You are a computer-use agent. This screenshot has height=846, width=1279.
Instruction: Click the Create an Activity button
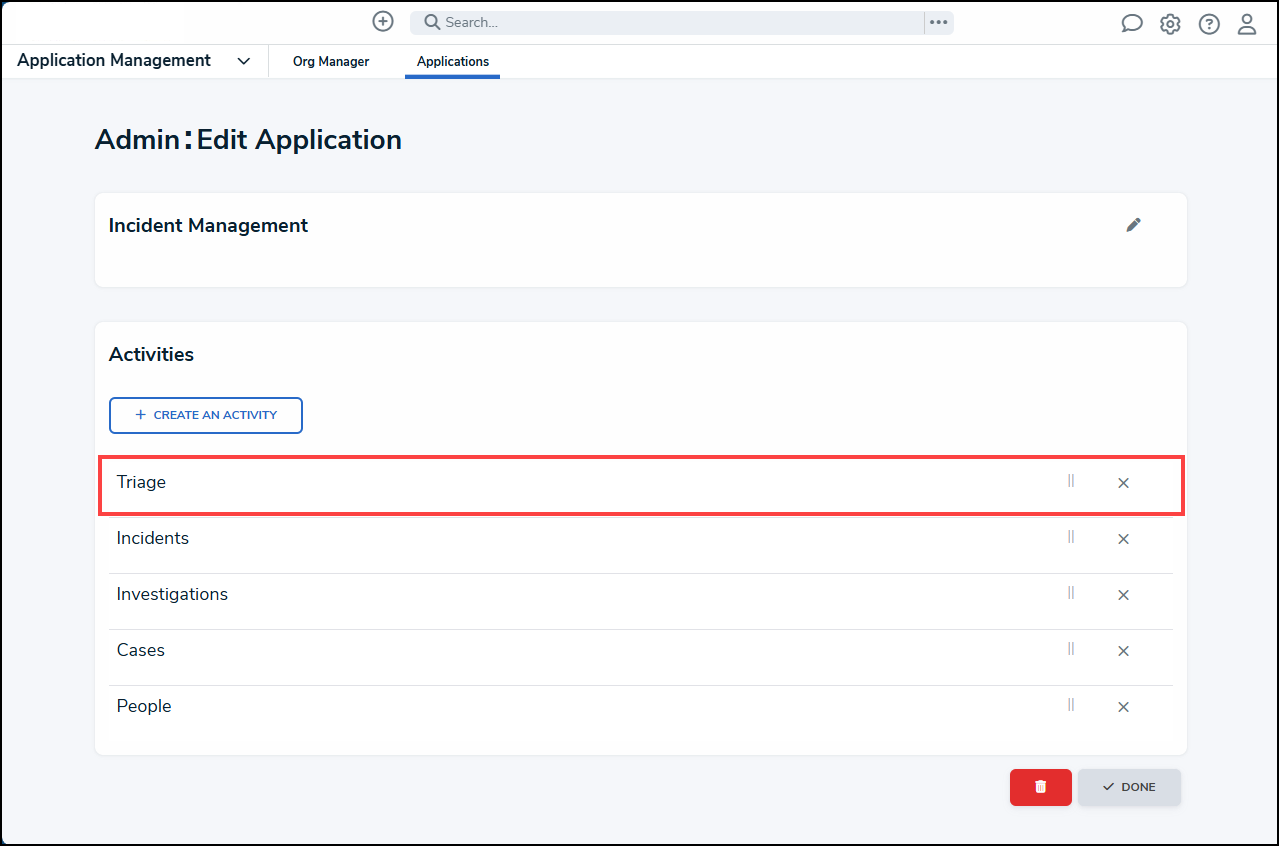coord(206,415)
